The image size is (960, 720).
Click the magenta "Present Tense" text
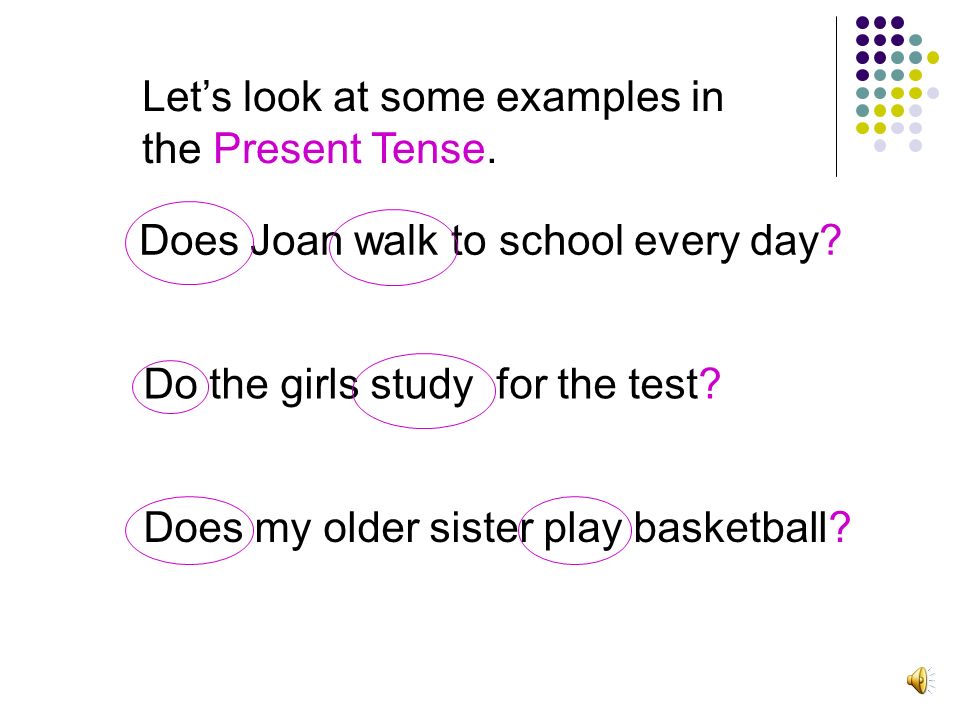350,149
